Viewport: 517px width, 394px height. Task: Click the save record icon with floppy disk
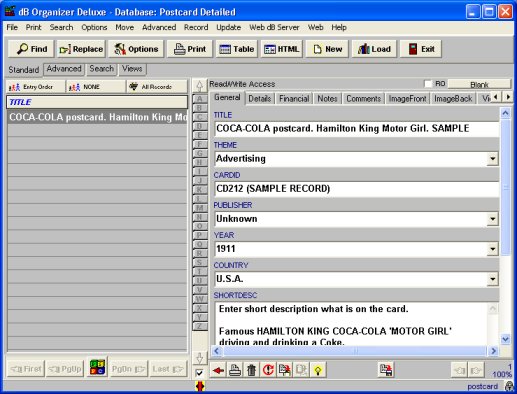(x=386, y=370)
